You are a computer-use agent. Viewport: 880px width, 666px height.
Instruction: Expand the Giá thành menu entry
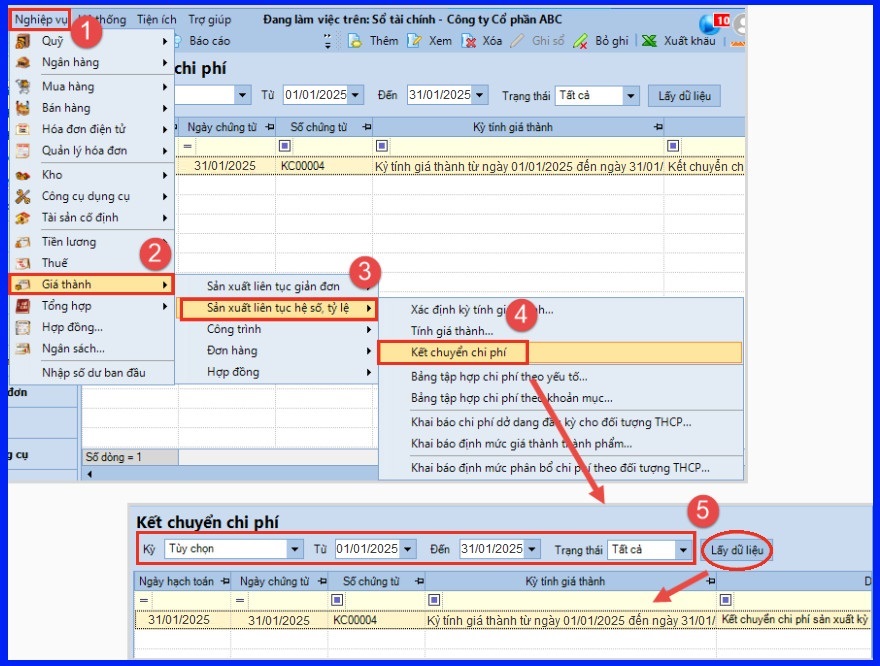[91, 284]
